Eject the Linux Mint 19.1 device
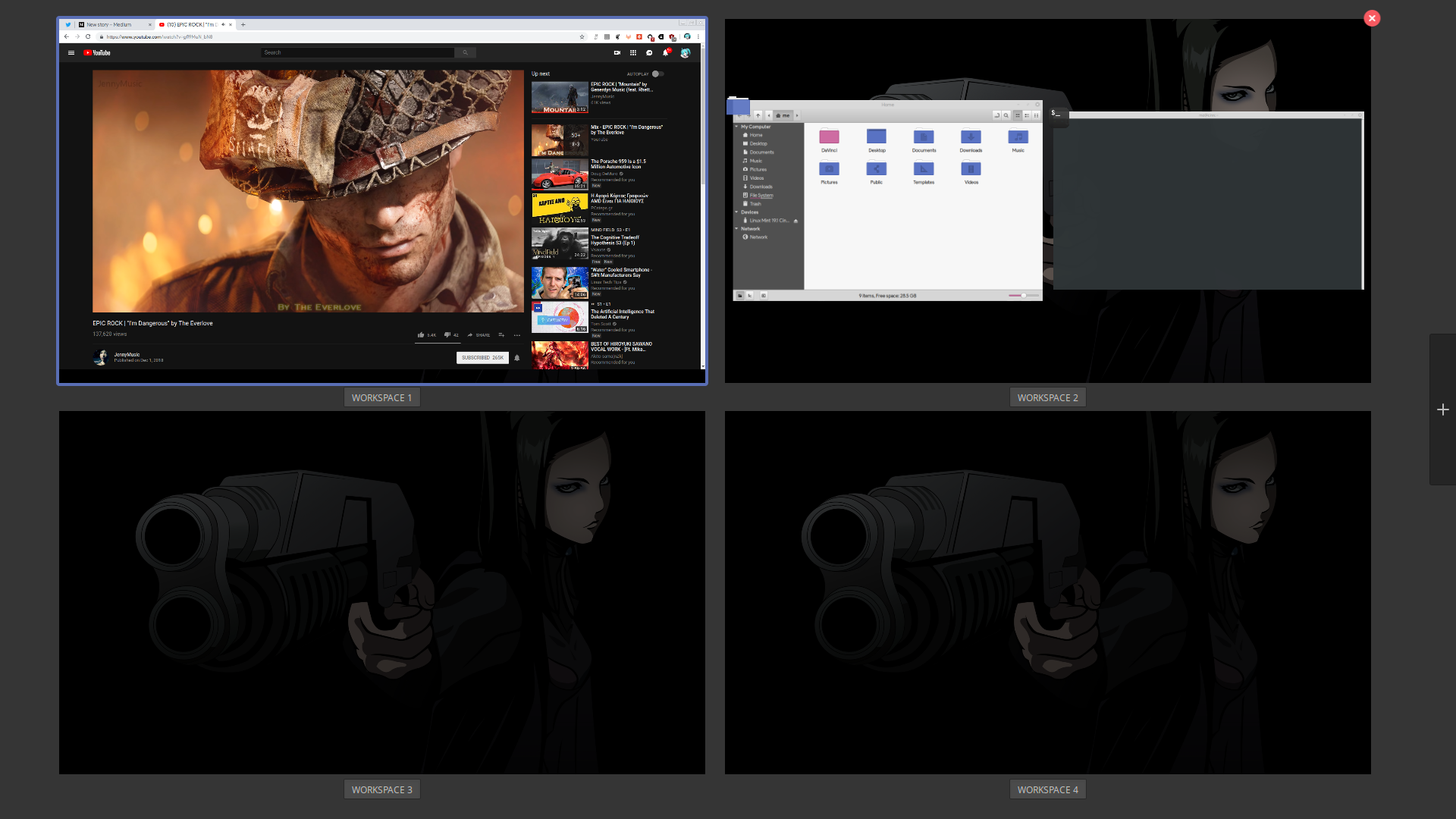Screen dimensions: 1456x819 pos(795,221)
